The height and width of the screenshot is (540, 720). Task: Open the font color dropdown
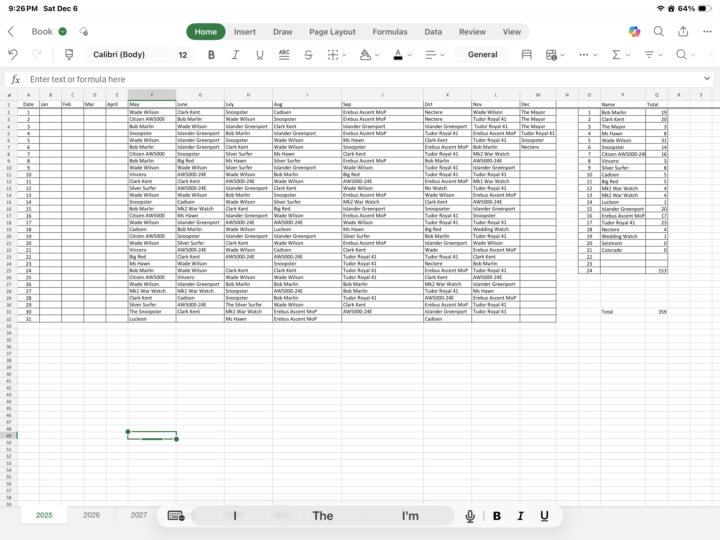click(402, 55)
